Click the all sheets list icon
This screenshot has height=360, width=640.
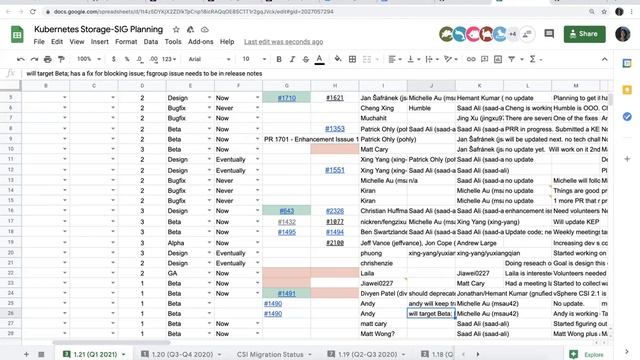tap(41, 354)
